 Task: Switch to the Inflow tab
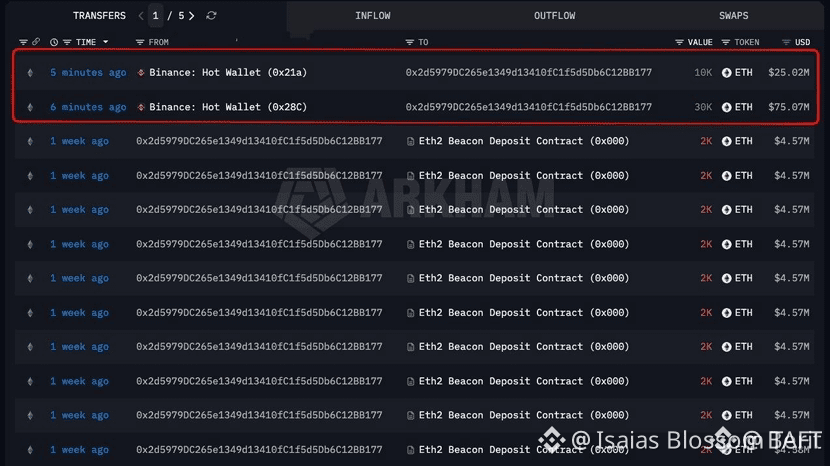[373, 15]
